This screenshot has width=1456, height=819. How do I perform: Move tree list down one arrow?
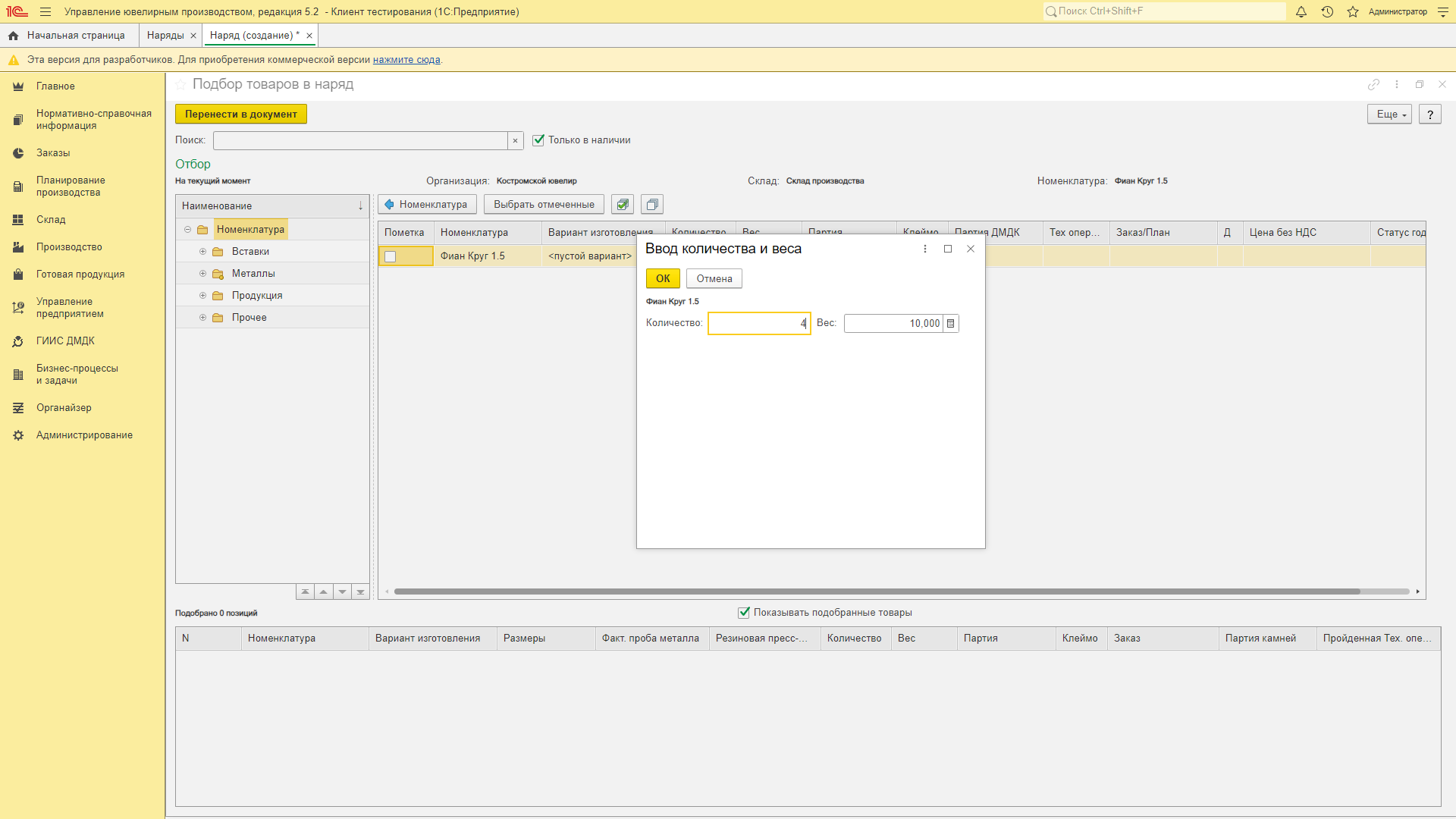click(x=342, y=591)
